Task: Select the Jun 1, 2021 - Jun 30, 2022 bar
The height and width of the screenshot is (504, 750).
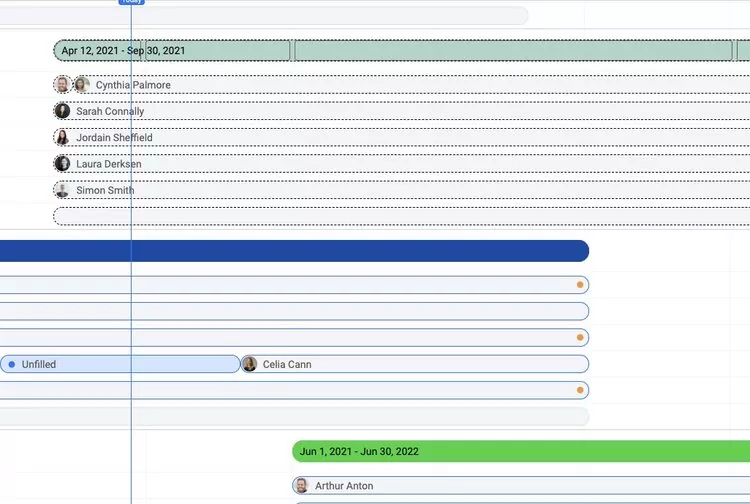Action: coord(520,451)
